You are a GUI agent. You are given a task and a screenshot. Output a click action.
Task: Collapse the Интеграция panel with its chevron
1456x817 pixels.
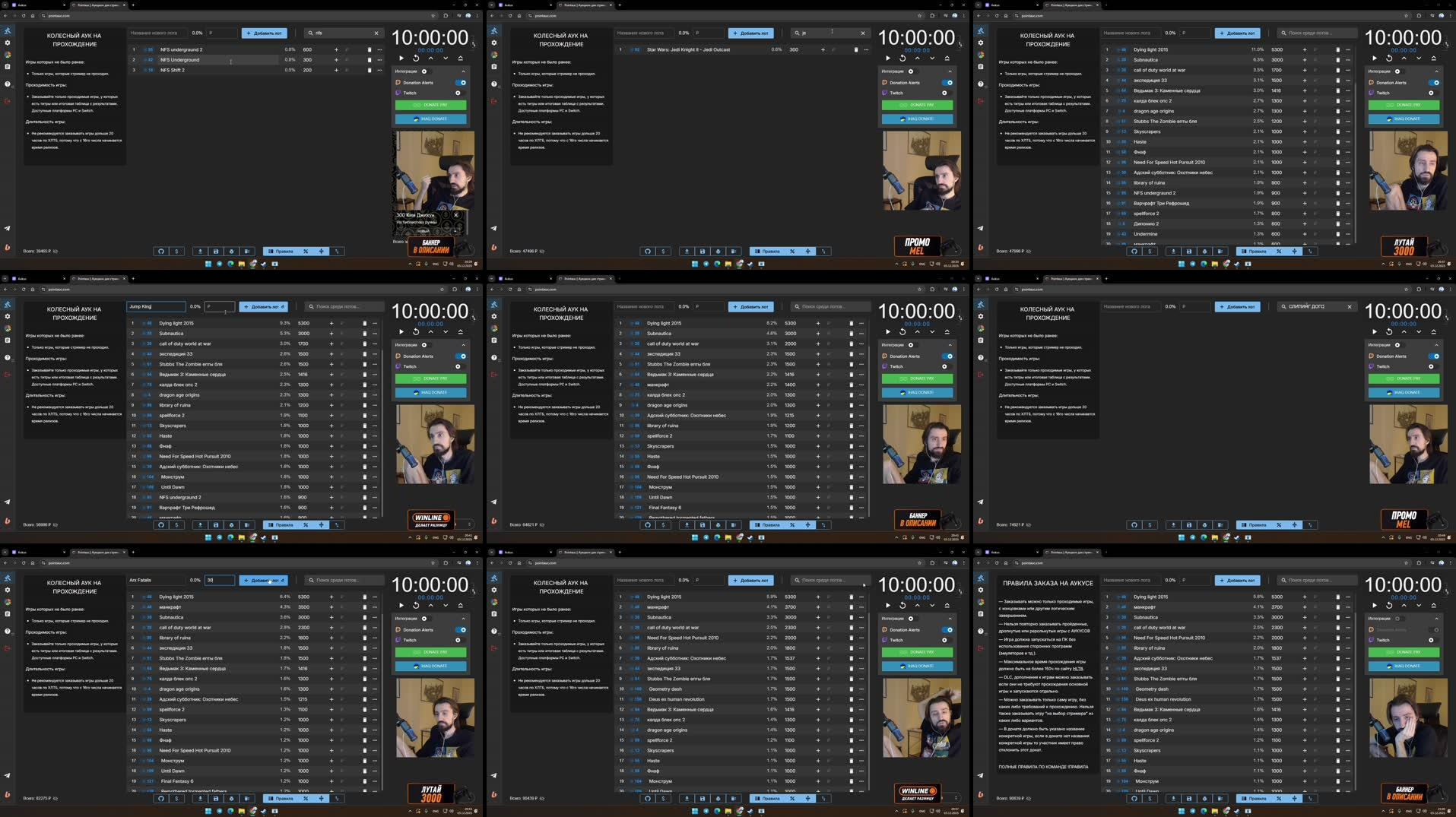[463, 71]
